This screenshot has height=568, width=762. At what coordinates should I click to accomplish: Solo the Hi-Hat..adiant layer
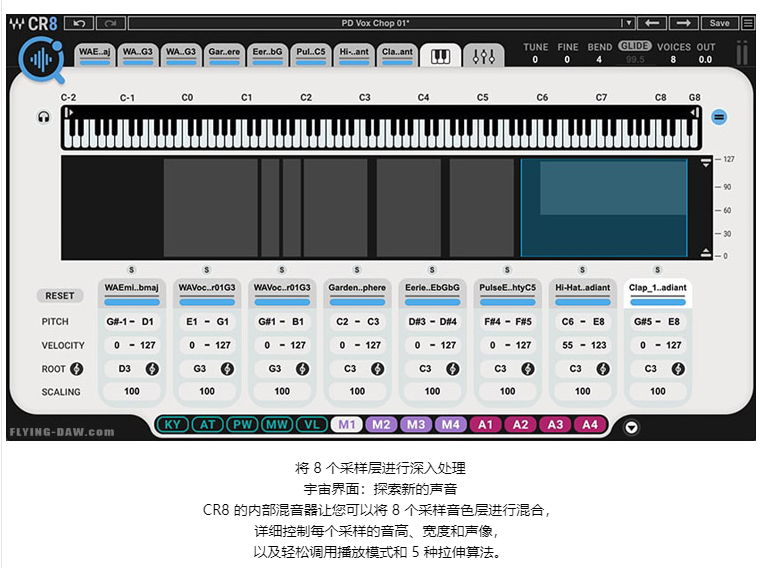[582, 270]
